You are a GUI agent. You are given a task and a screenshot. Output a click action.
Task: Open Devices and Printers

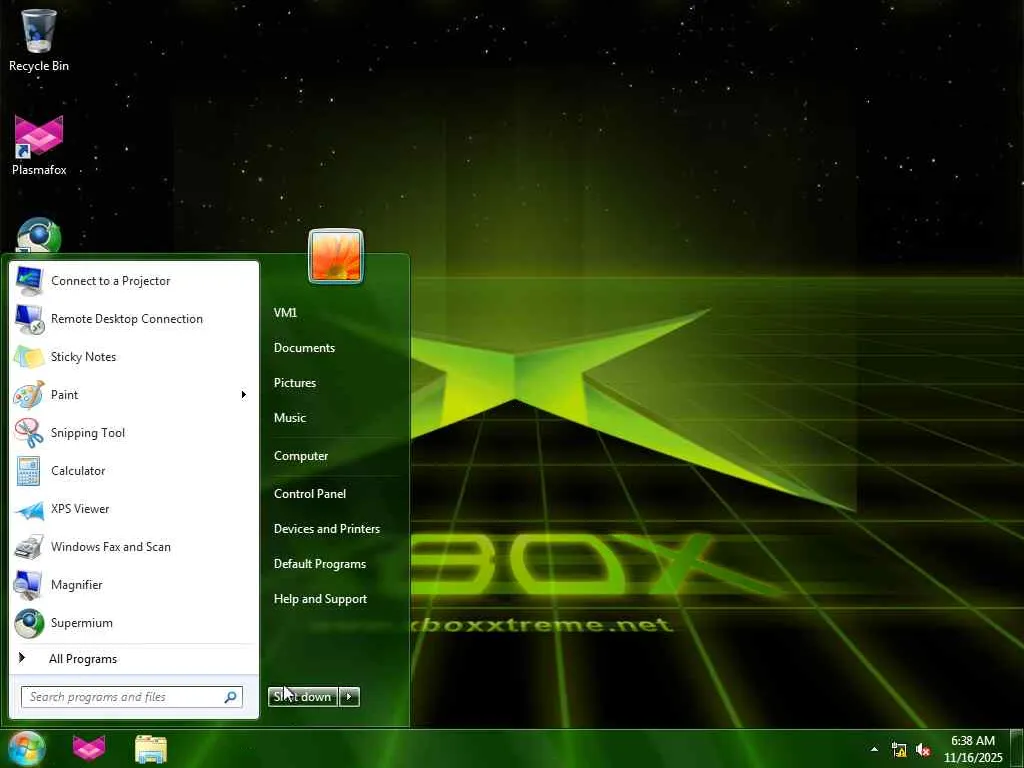point(327,529)
